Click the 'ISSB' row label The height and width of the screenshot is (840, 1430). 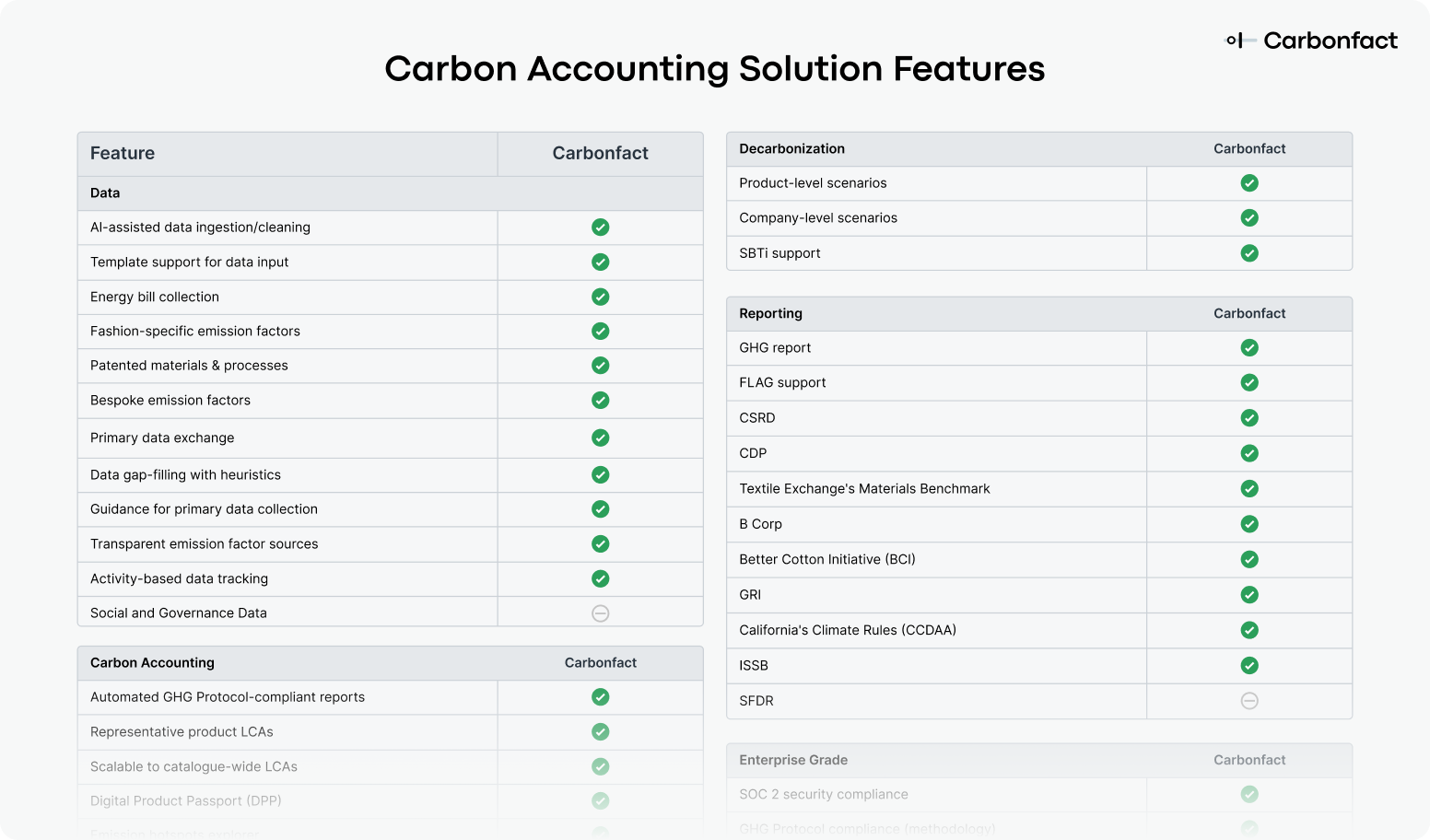(754, 666)
